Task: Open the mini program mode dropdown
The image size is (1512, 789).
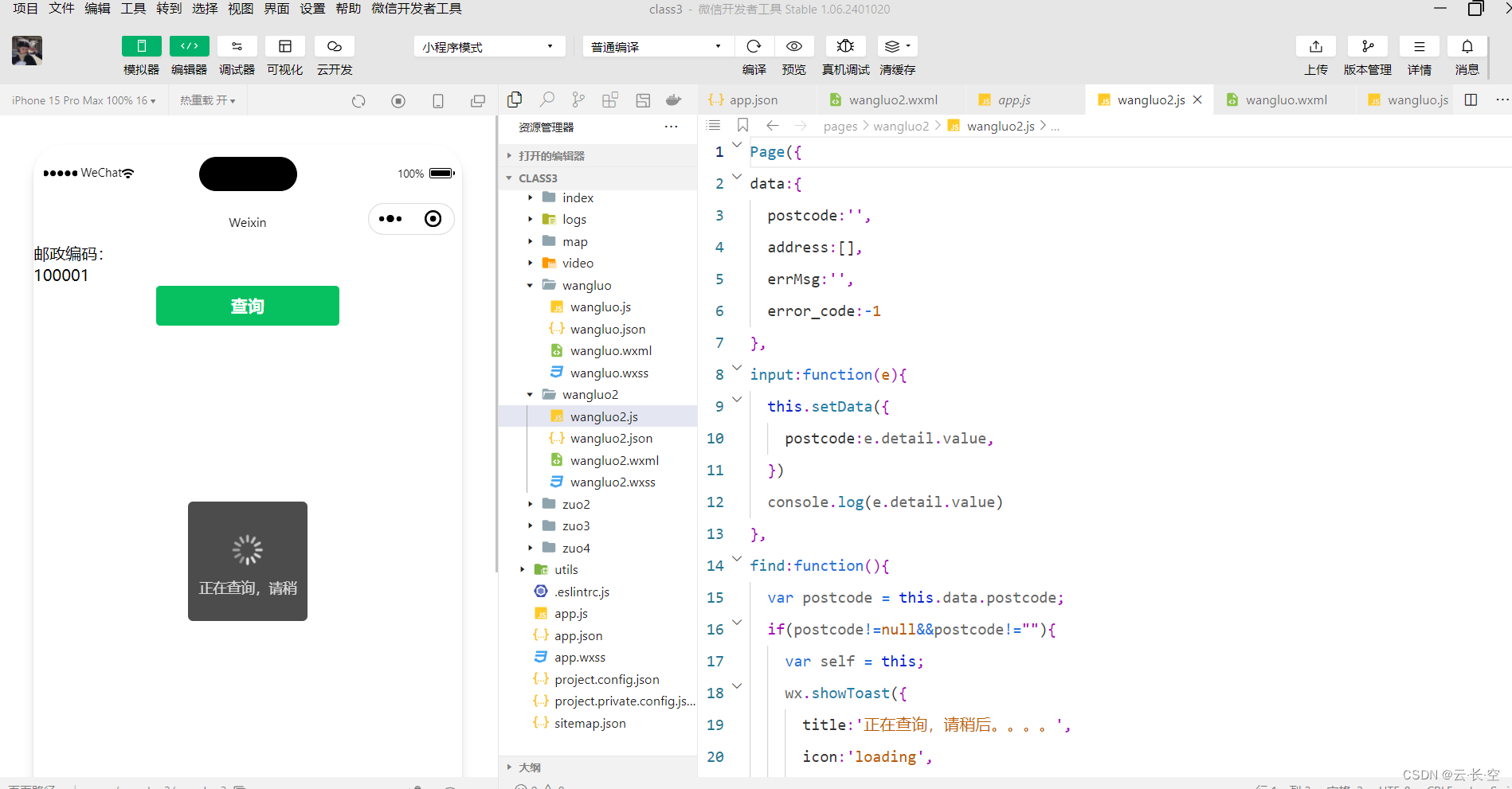Action: click(489, 47)
